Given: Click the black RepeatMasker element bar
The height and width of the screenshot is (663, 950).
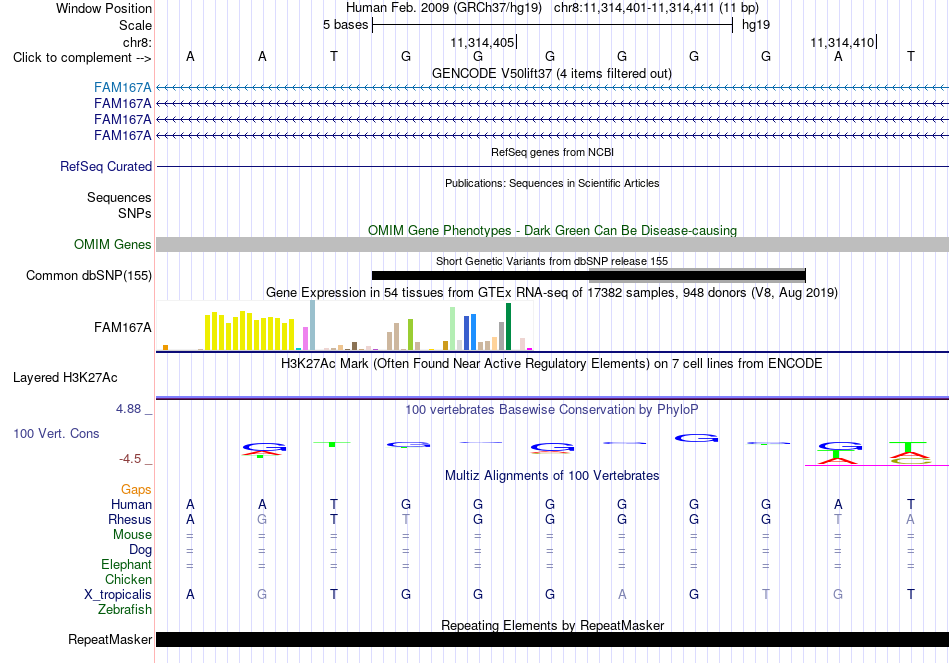Looking at the screenshot, I should 552,639.
